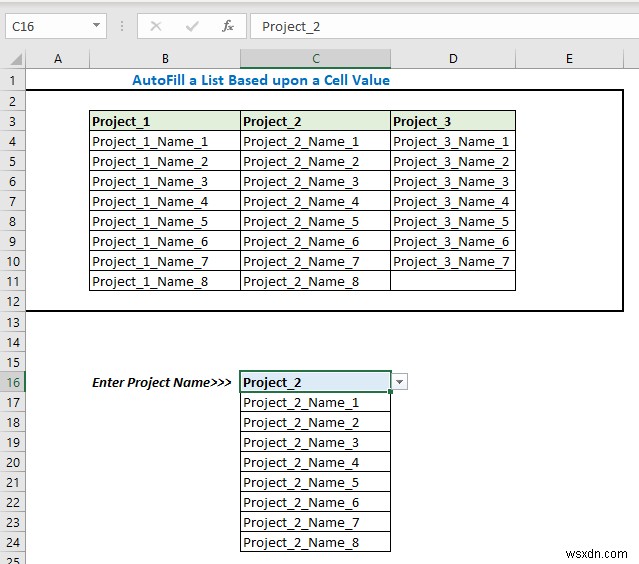Click the Name Box showing C16
The image size is (639, 564).
click(x=56, y=26)
